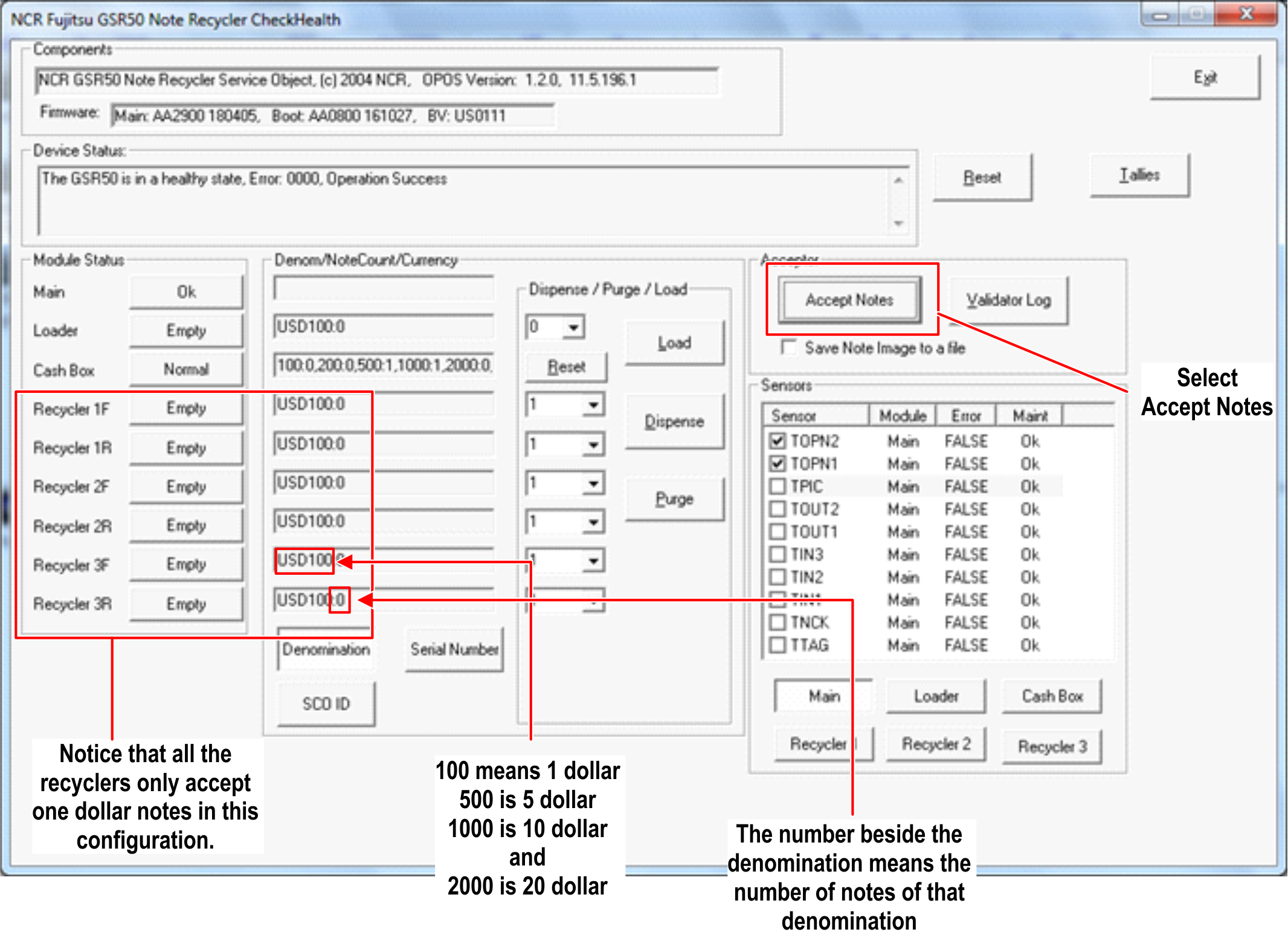Open the Validator Log
Viewport: 1288px width, 935px height.
tap(1008, 300)
